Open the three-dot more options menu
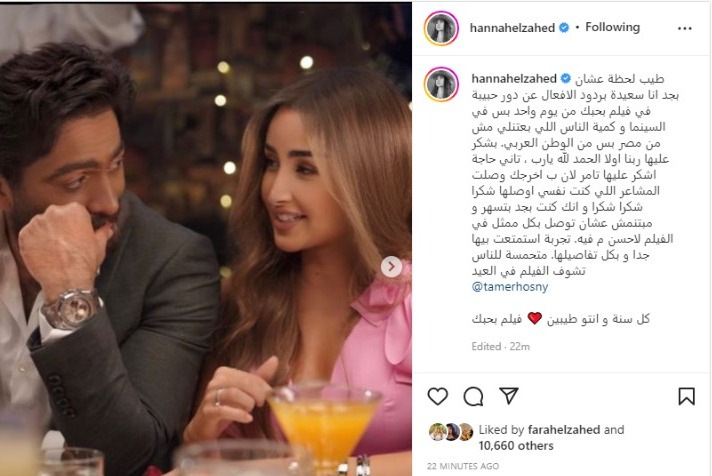 pyautogui.click(x=685, y=28)
